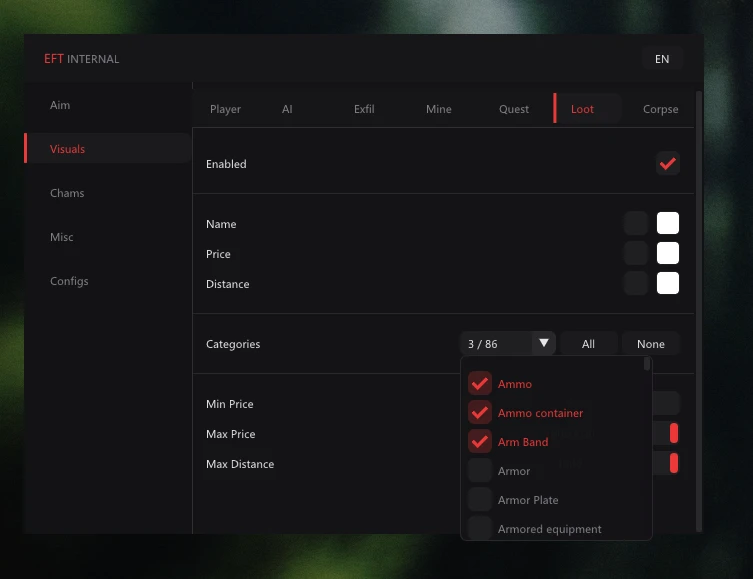Toggle the Enabled loot checkbox
The height and width of the screenshot is (579, 753).
(668, 164)
